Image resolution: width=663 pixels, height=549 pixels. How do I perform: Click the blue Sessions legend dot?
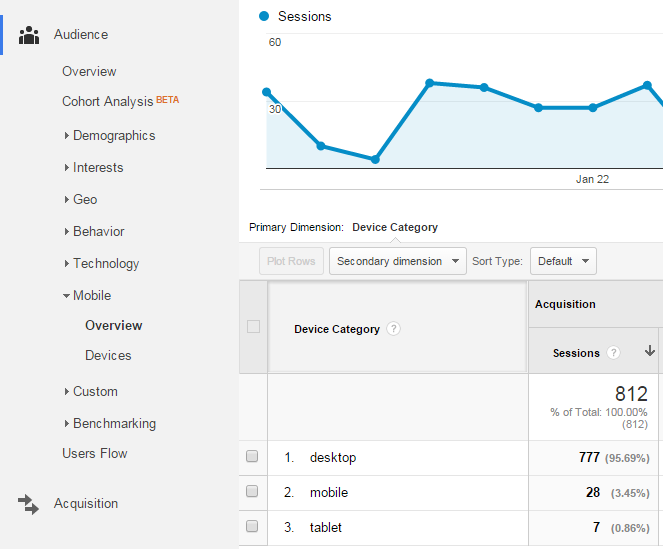point(264,16)
